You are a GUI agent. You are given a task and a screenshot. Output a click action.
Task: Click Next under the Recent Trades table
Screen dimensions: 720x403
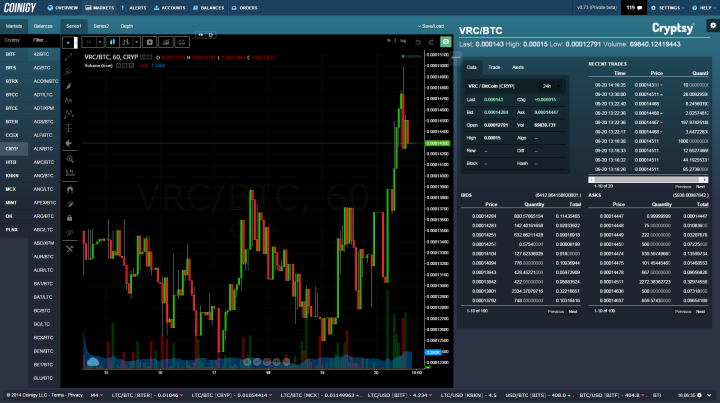701,186
